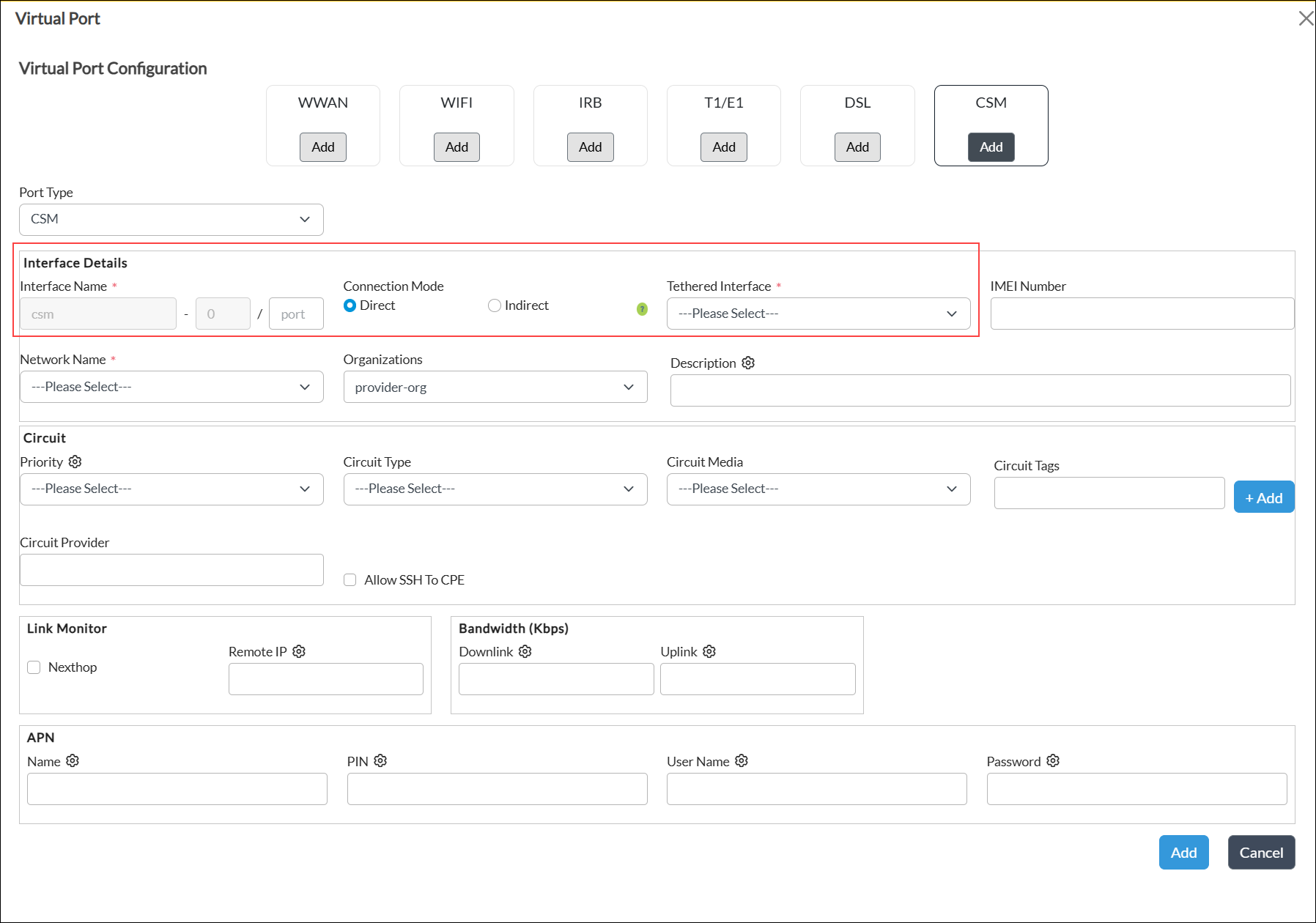Screen dimensions: 1316x923
Task: Click the Connection Mode help icon
Action: tap(642, 309)
